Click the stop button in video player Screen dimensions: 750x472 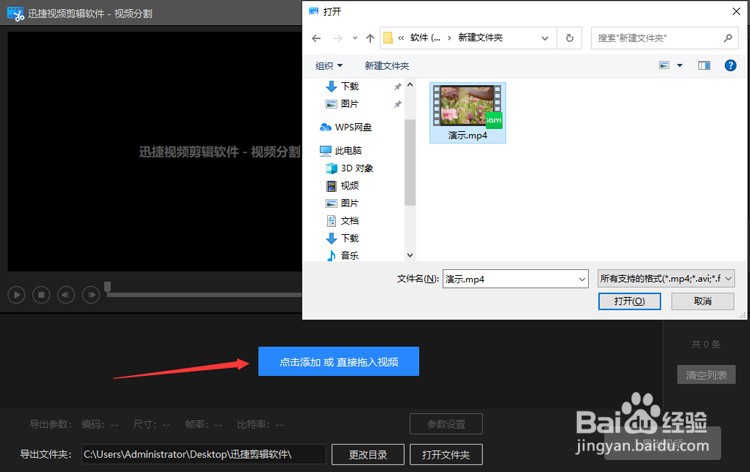point(41,295)
